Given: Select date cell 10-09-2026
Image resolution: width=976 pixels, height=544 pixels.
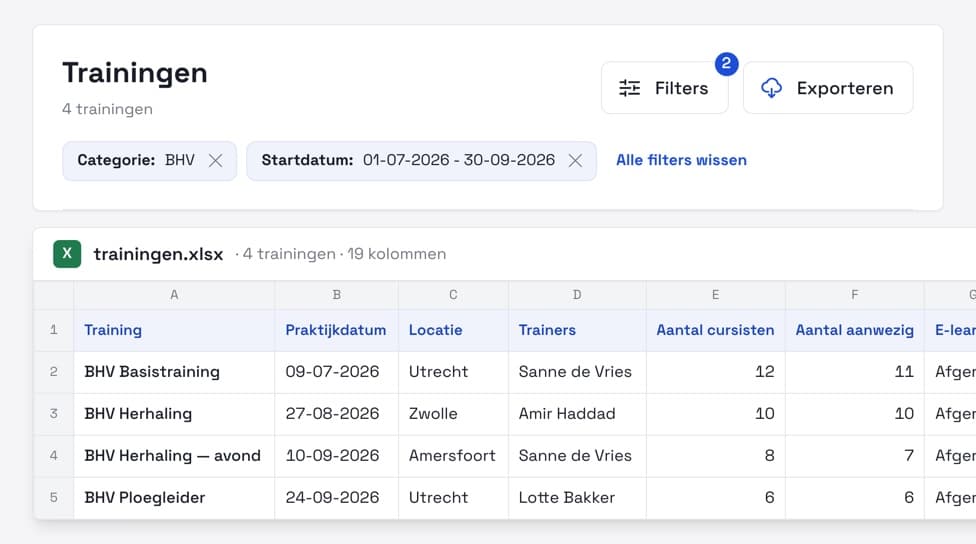Looking at the screenshot, I should pyautogui.click(x=336, y=456).
